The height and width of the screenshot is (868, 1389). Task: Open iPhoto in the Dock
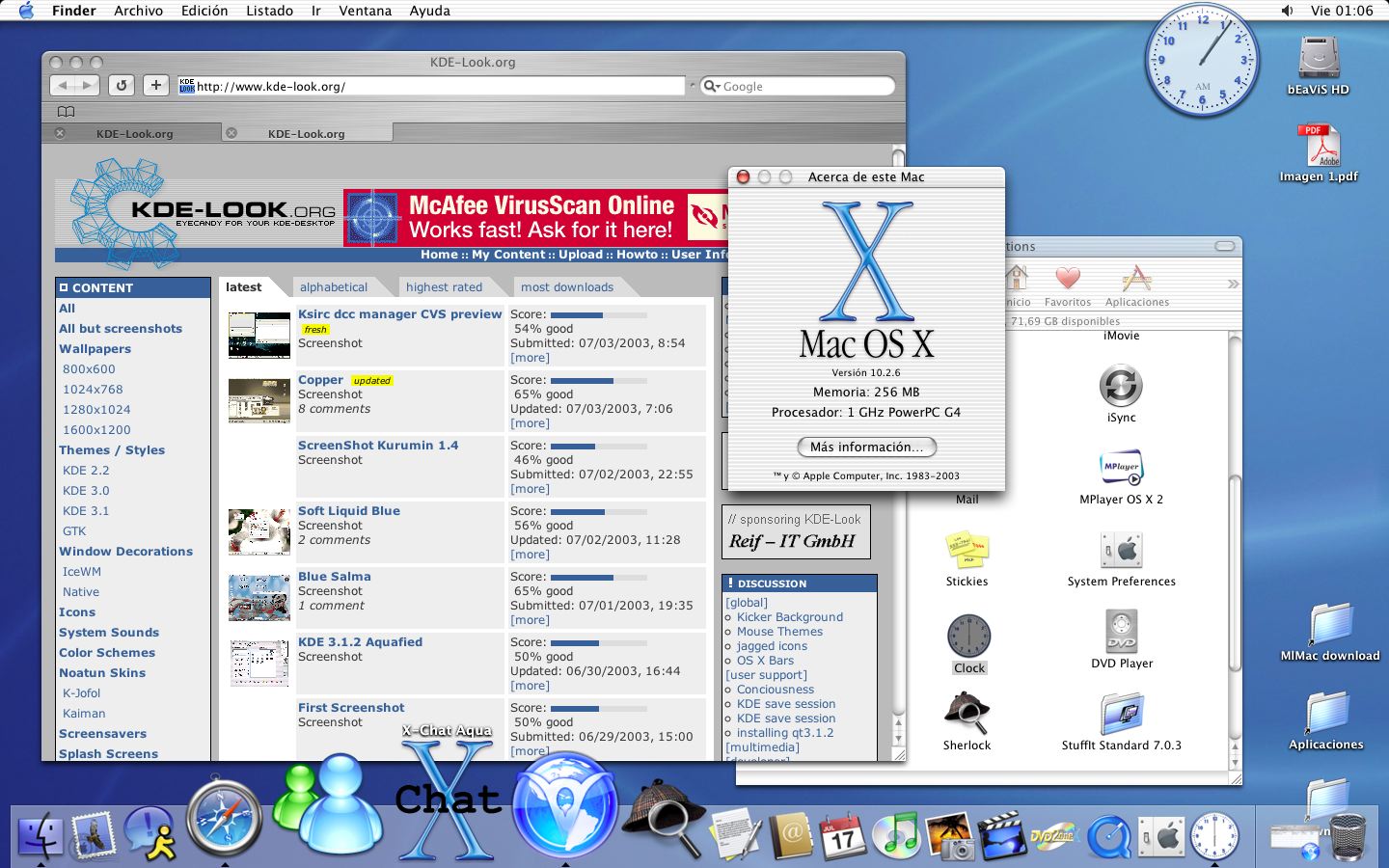tap(950, 835)
